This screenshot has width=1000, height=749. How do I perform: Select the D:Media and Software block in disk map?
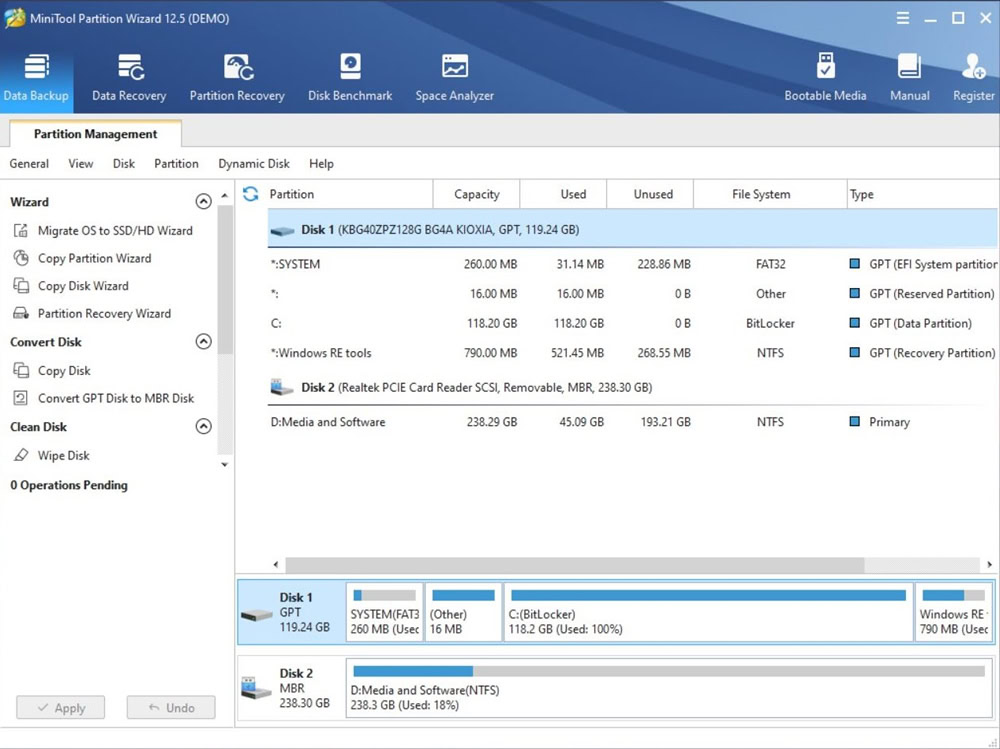(669, 688)
